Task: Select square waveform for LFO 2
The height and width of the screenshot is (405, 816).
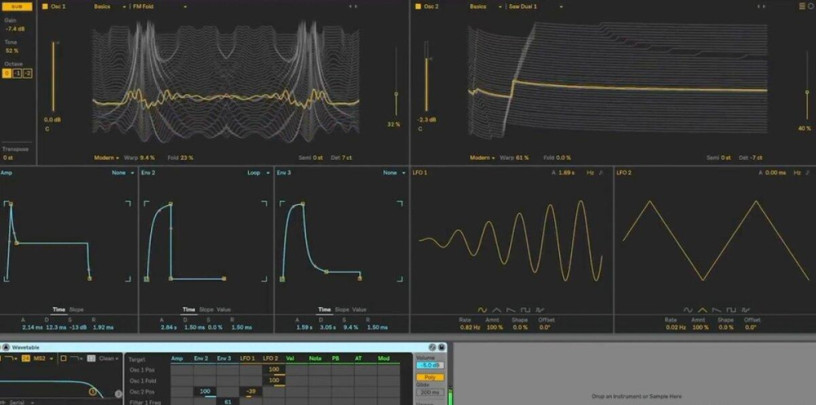Action: [x=731, y=310]
